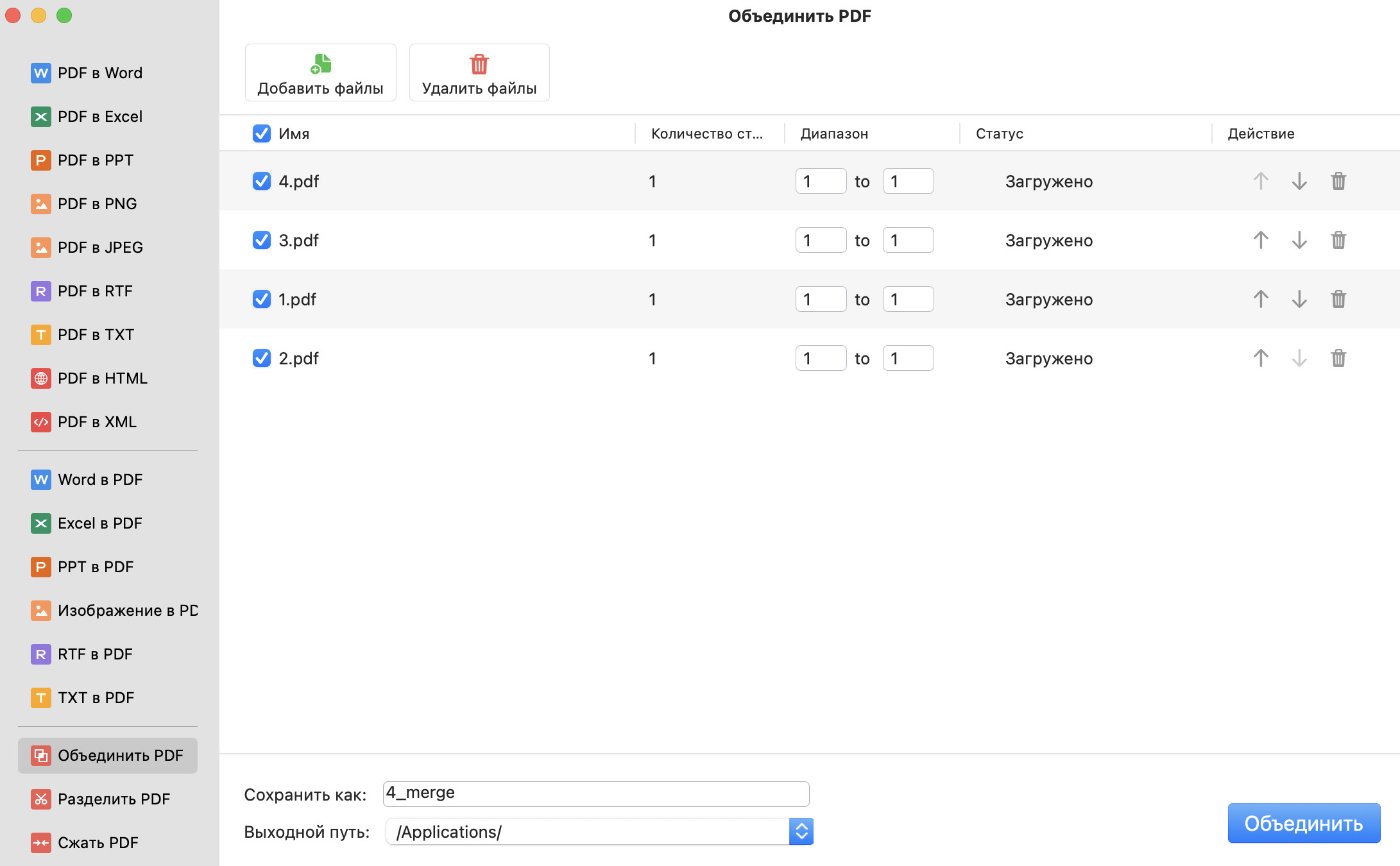Viewport: 1400px width, 866px height.
Task: Open PDF в Excel from sidebar
Action: pyautogui.click(x=99, y=117)
